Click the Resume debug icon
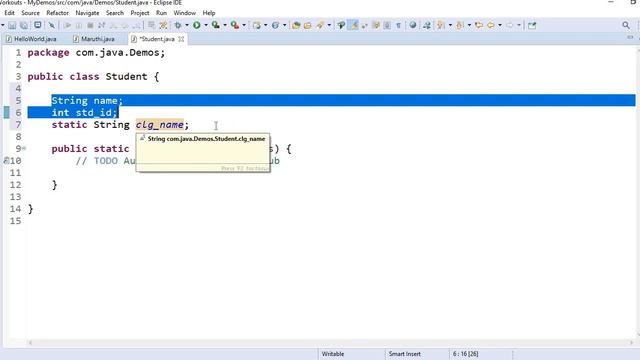640x360 pixels. click(67, 25)
